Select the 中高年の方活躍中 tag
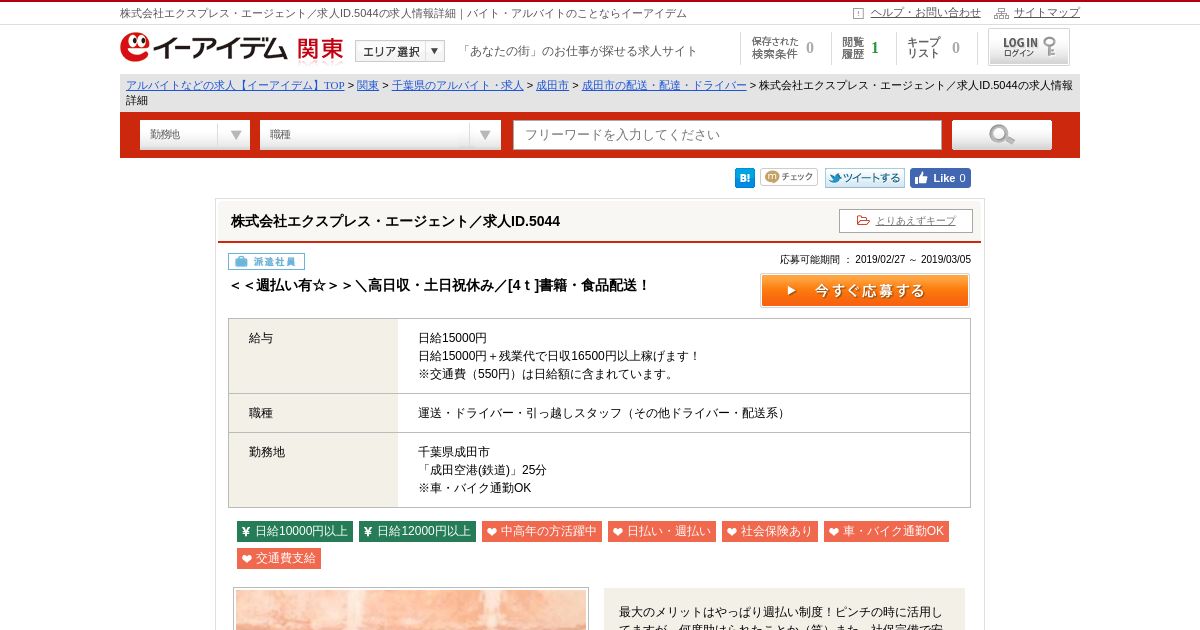The height and width of the screenshot is (630, 1200). click(x=542, y=531)
